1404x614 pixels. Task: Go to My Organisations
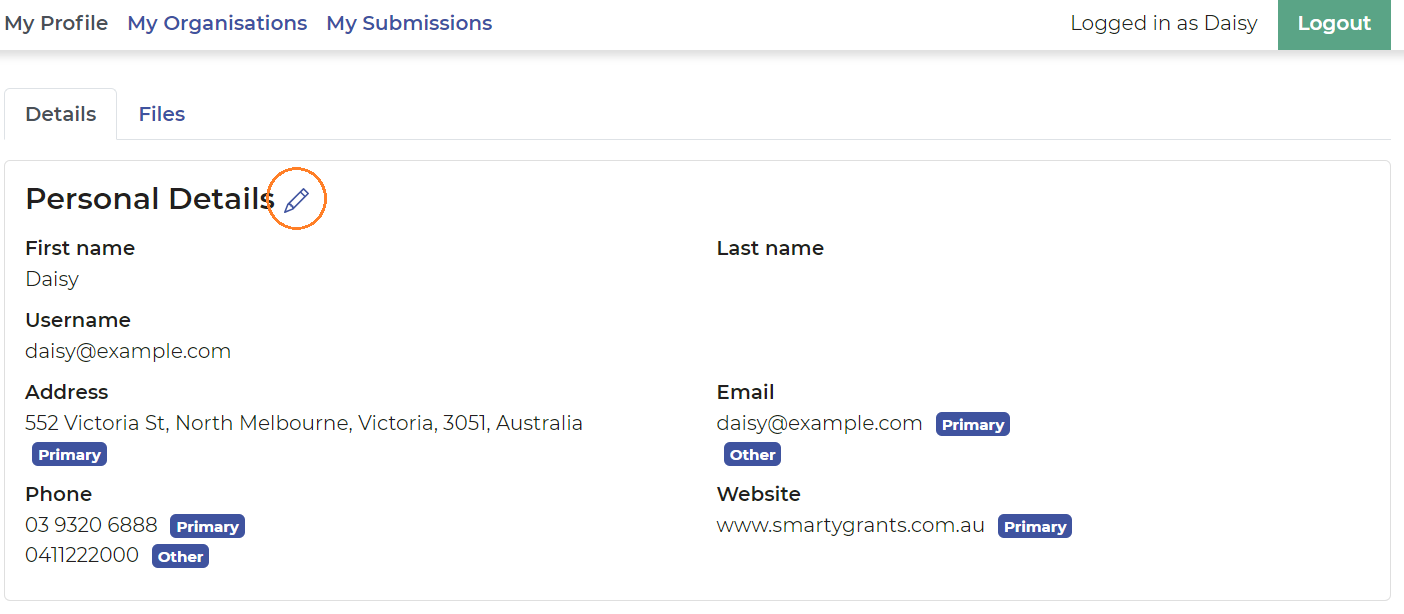point(217,23)
